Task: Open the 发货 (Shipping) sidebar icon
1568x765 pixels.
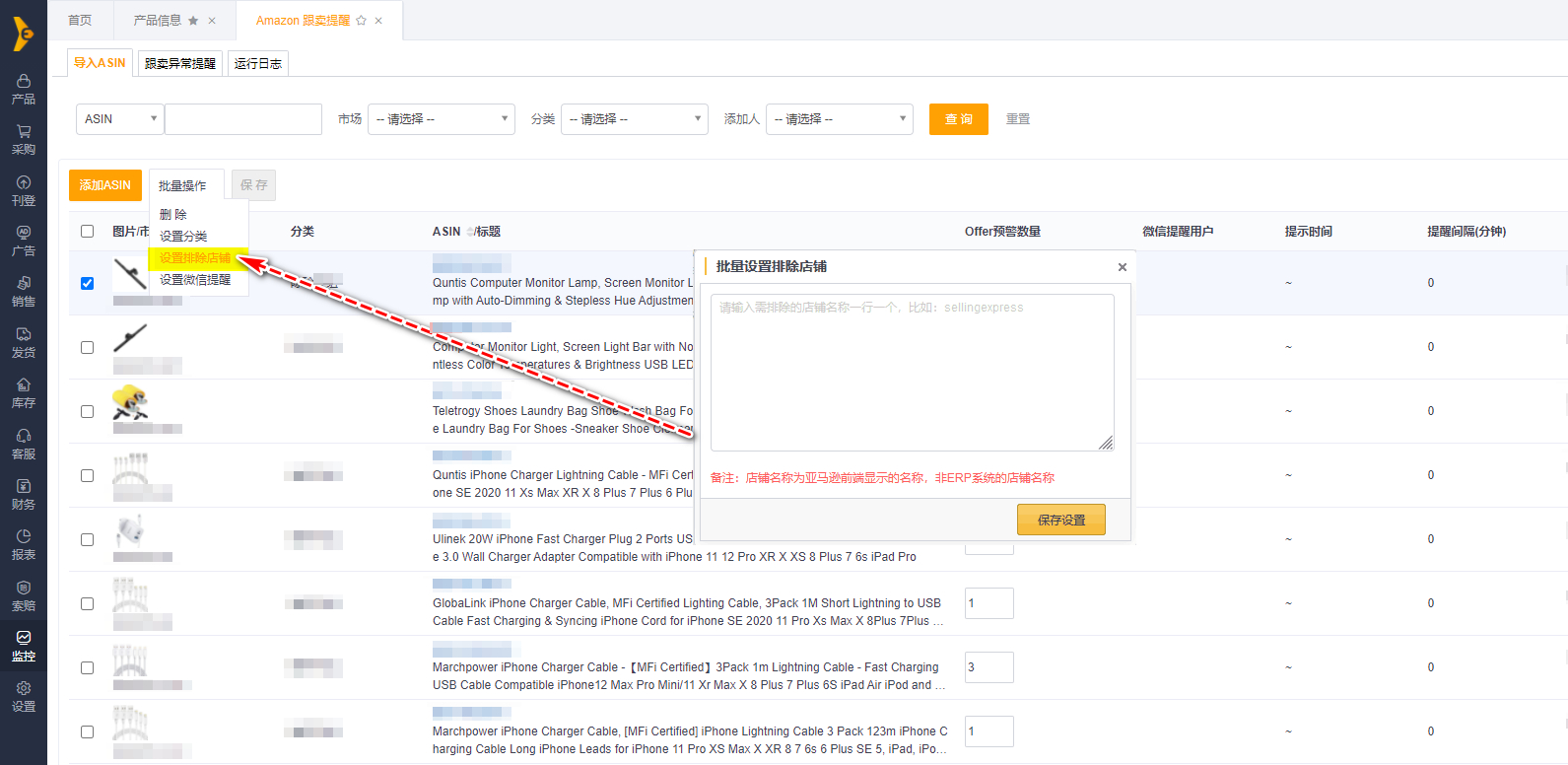Action: coord(24,342)
